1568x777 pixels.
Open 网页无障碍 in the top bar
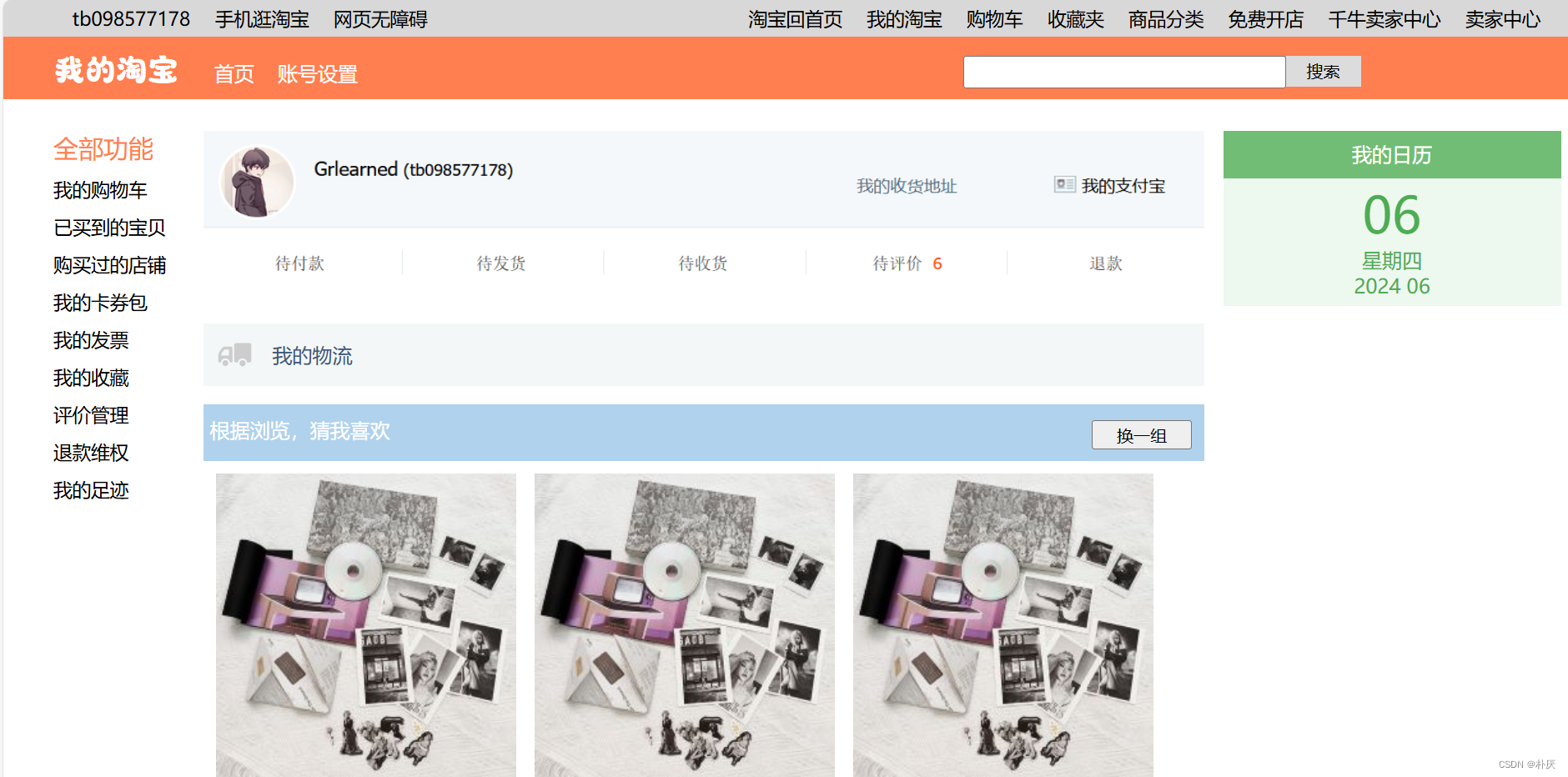380,19
